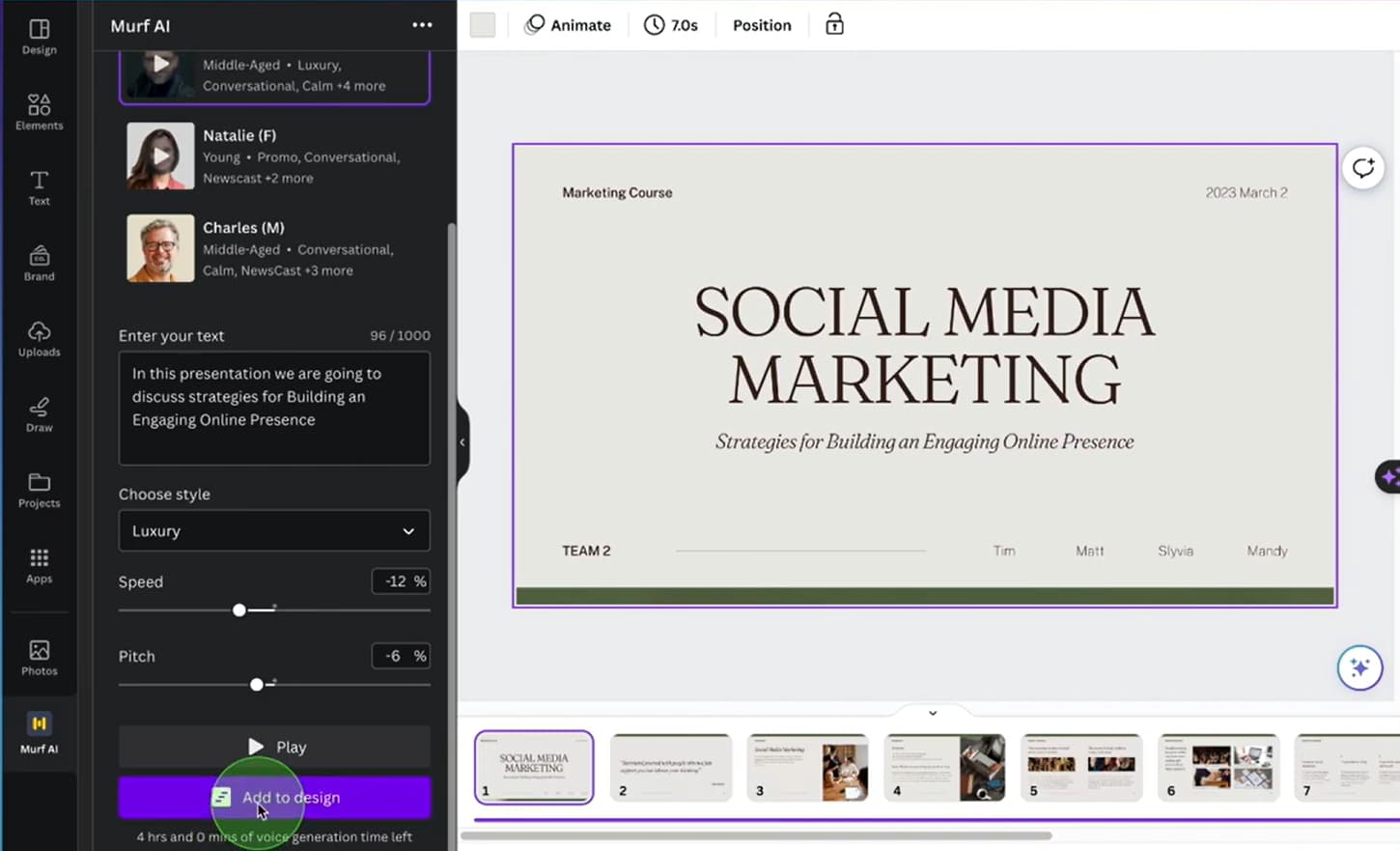Click the name Tim on slide
Image resolution: width=1400 pixels, height=851 pixels.
[1004, 551]
